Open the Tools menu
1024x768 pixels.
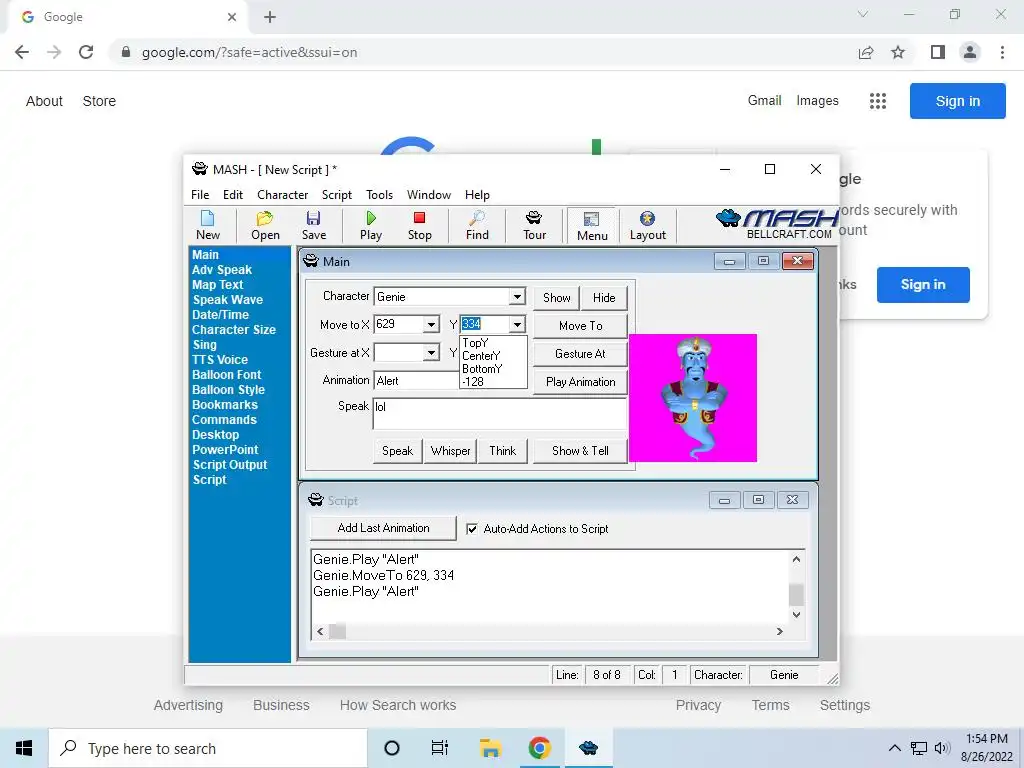[x=379, y=195]
